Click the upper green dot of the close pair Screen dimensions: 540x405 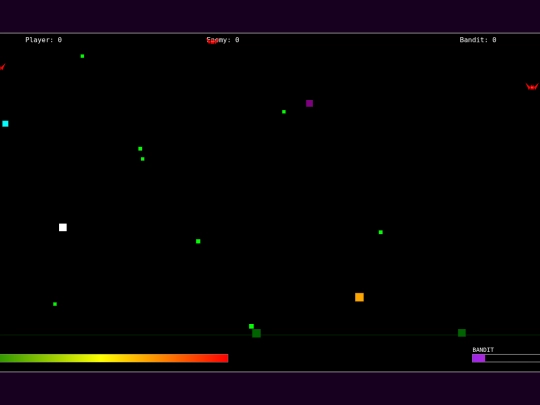pos(140,149)
